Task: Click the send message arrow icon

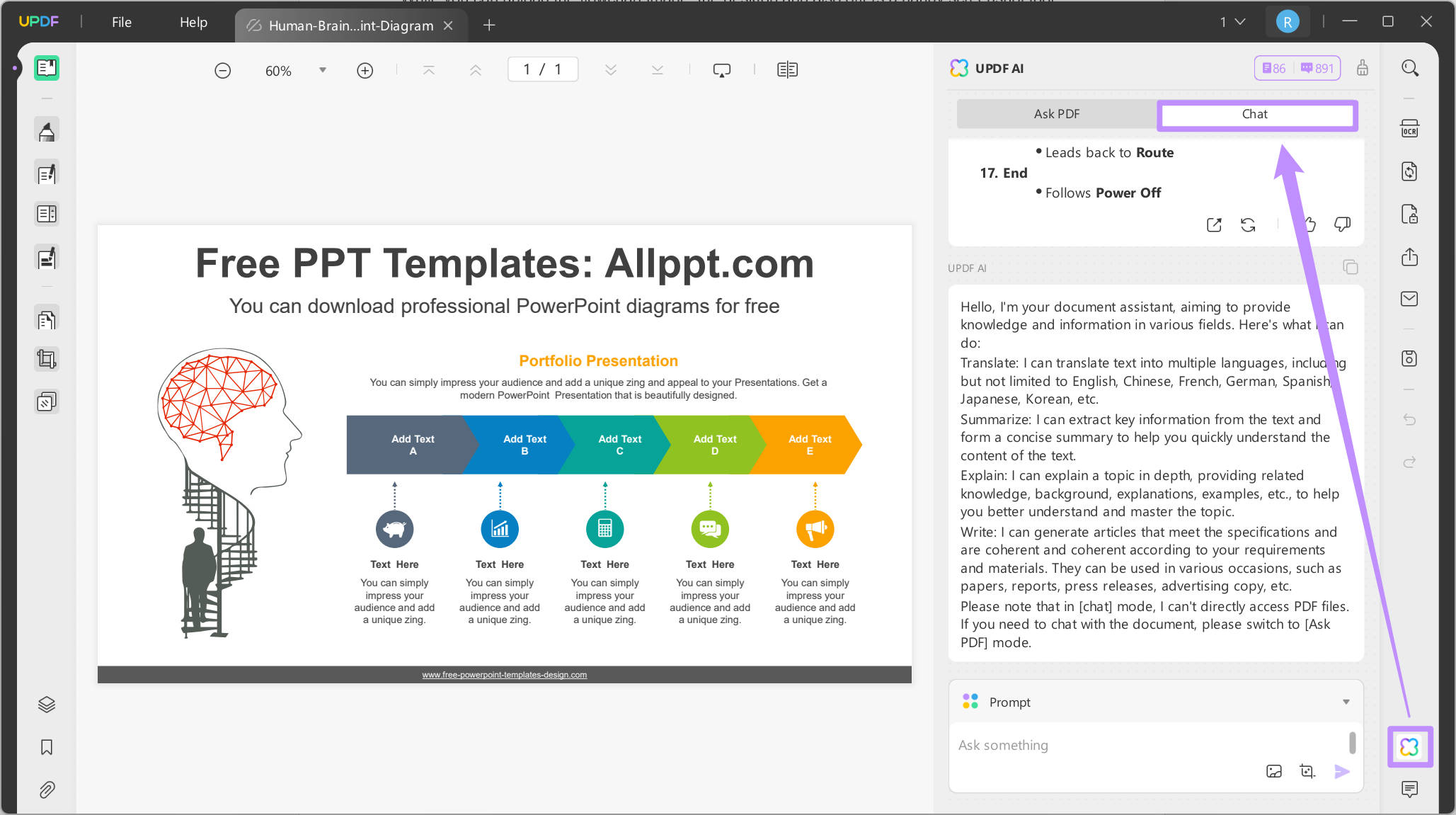Action: pos(1341,771)
